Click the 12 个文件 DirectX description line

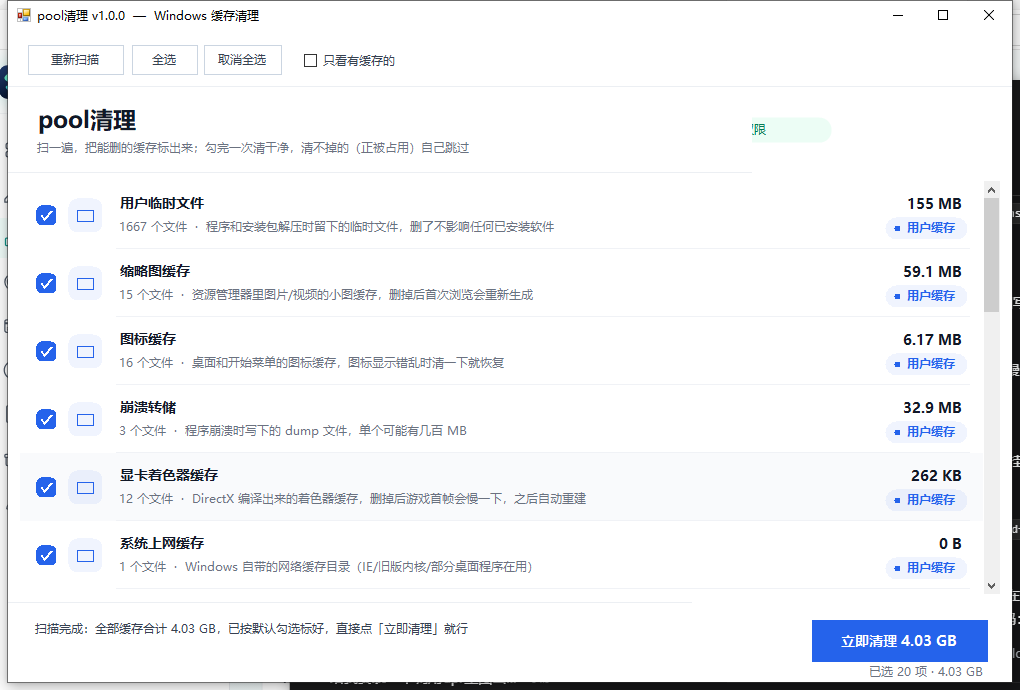(x=353, y=499)
